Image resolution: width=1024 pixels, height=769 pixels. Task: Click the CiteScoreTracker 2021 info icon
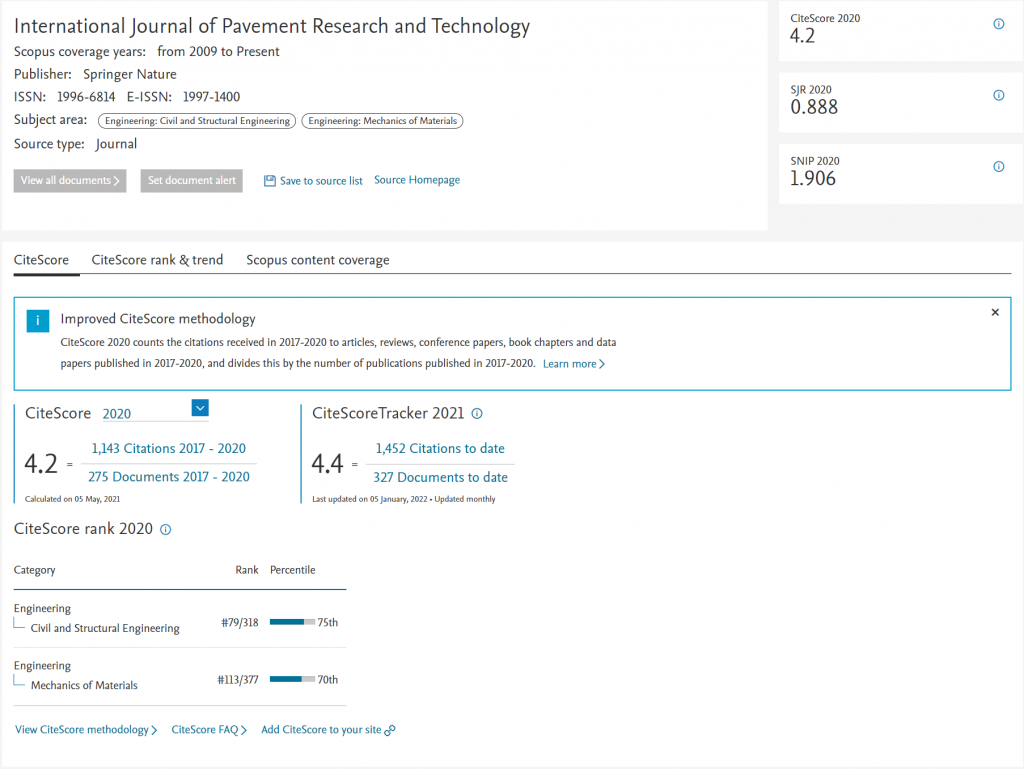click(x=477, y=414)
